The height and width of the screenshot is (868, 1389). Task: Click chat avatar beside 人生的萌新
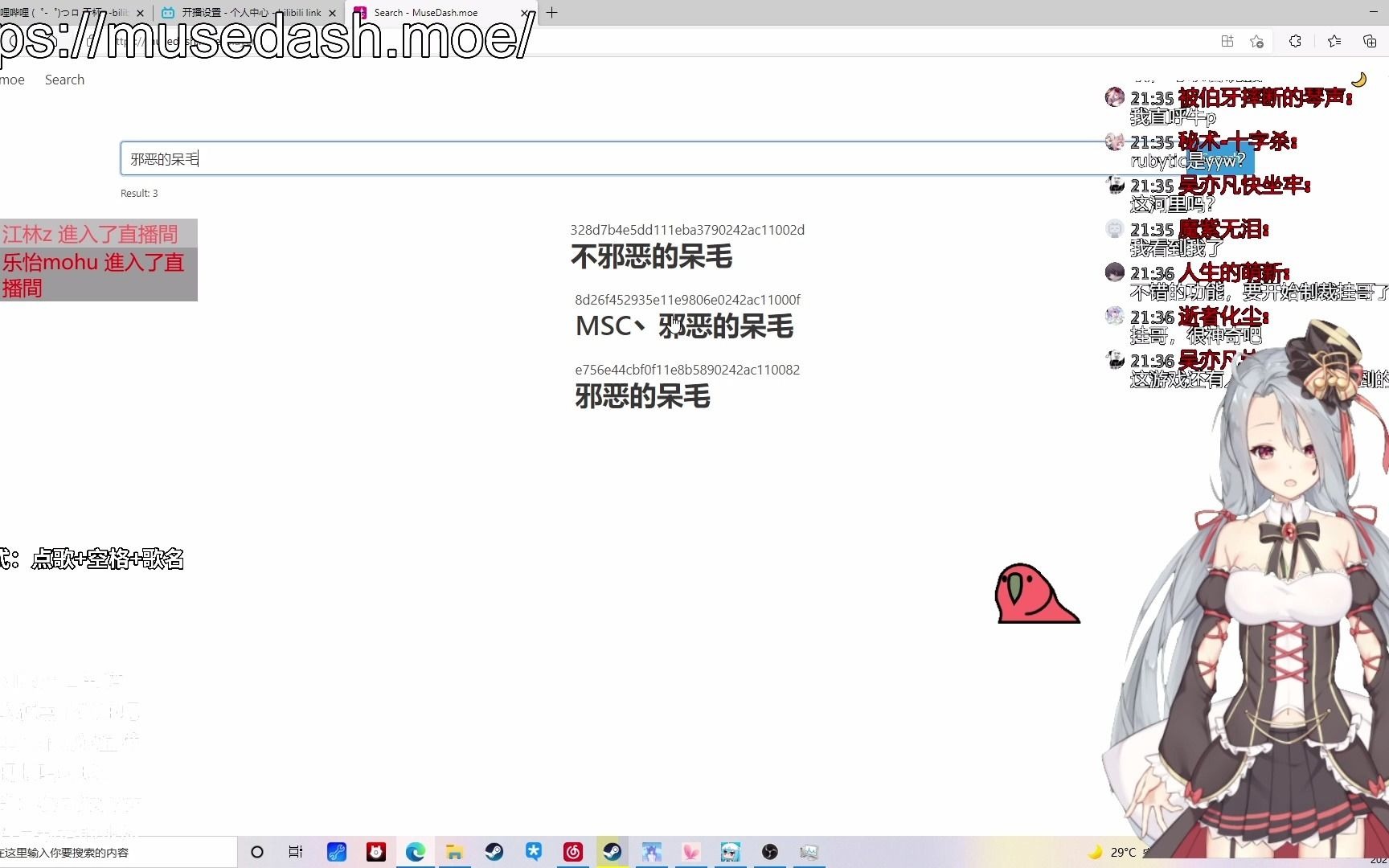pyautogui.click(x=1114, y=272)
